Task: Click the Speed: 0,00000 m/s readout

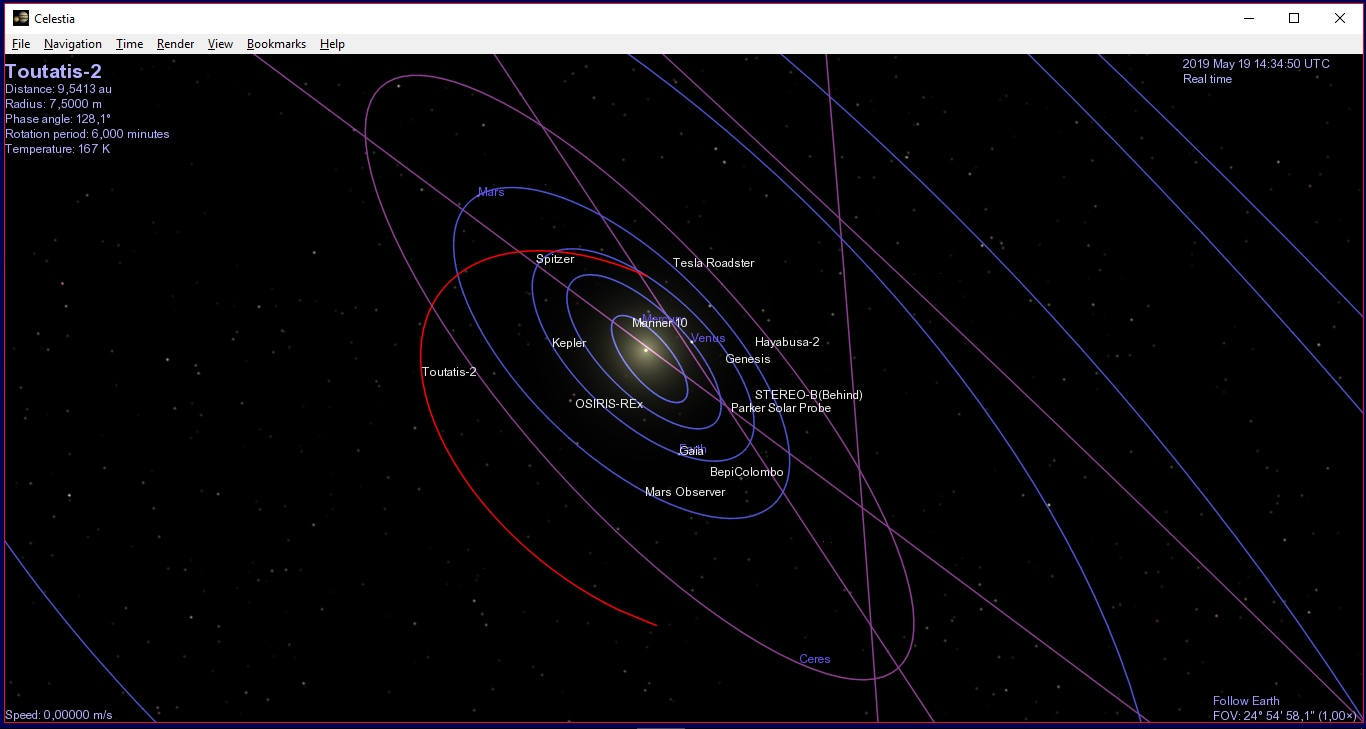Action: pyautogui.click(x=58, y=715)
